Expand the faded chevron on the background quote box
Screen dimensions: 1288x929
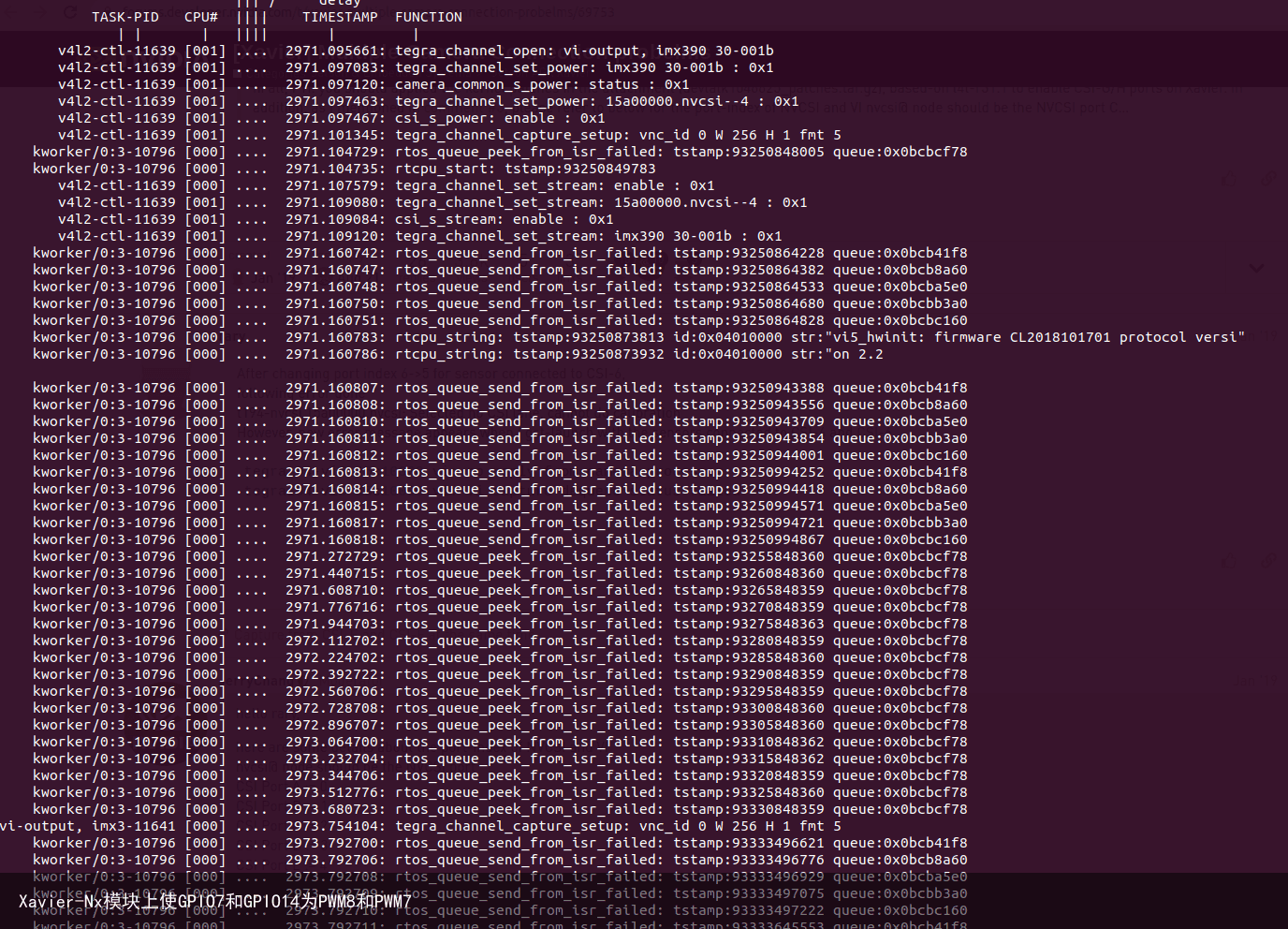1256,268
